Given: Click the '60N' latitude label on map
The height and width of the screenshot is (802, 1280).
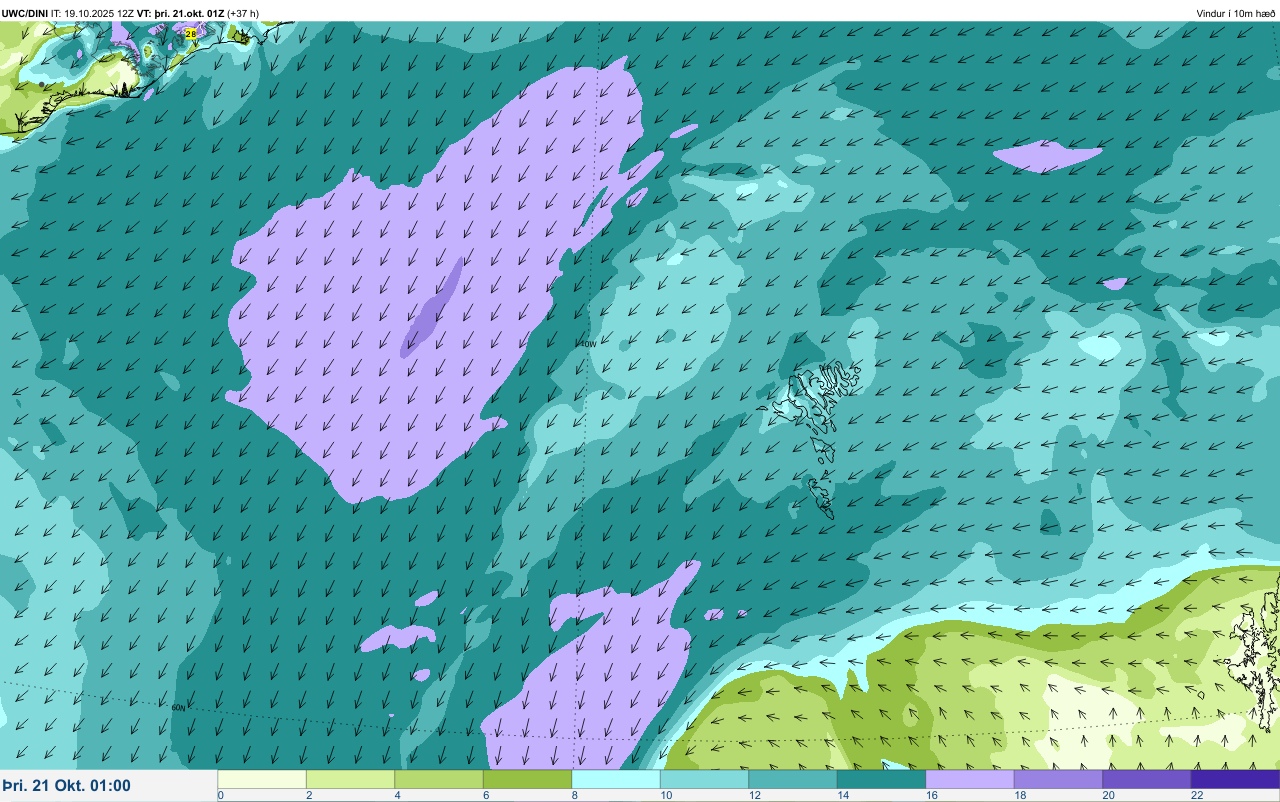Looking at the screenshot, I should (x=178, y=707).
